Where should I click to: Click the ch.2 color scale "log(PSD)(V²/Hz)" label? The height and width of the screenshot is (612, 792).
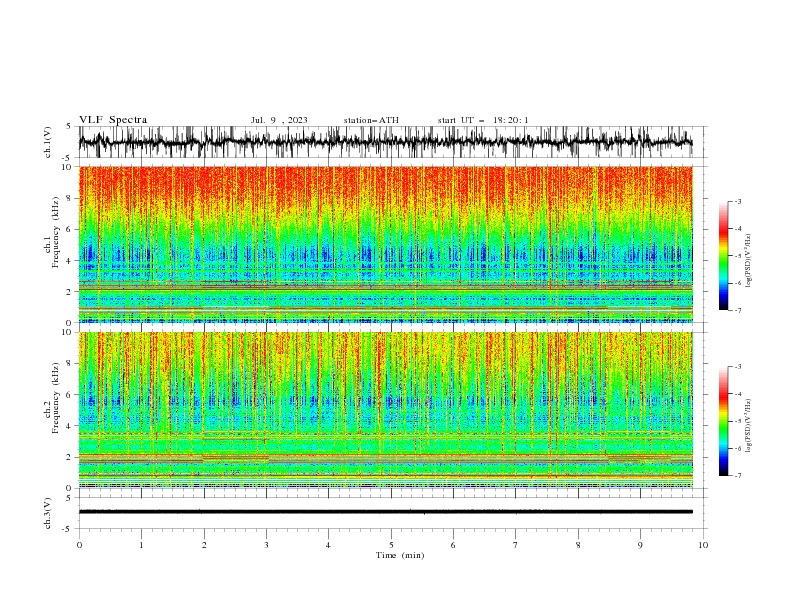coord(749,426)
